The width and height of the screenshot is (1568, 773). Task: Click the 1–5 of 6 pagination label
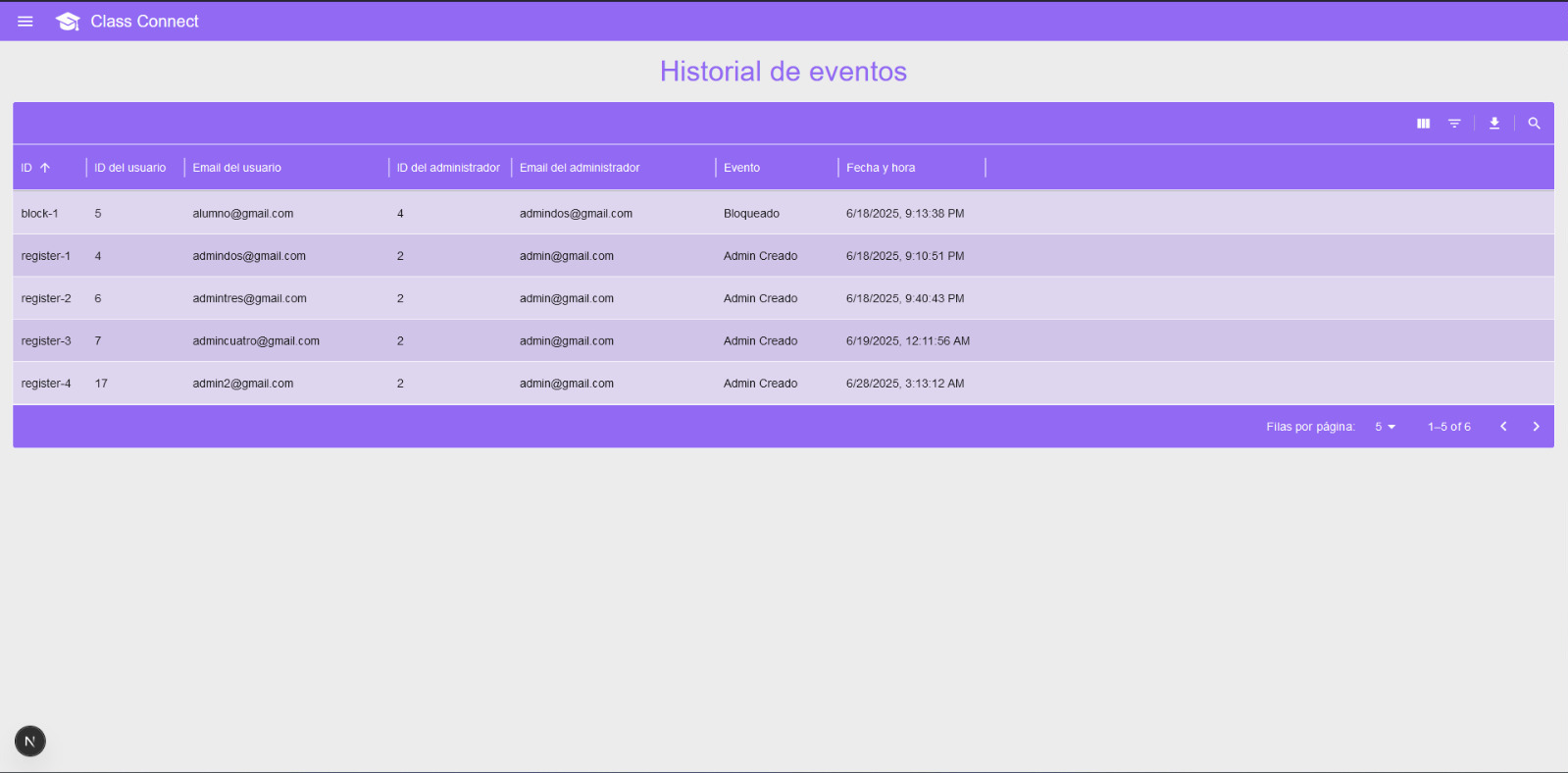point(1448,427)
